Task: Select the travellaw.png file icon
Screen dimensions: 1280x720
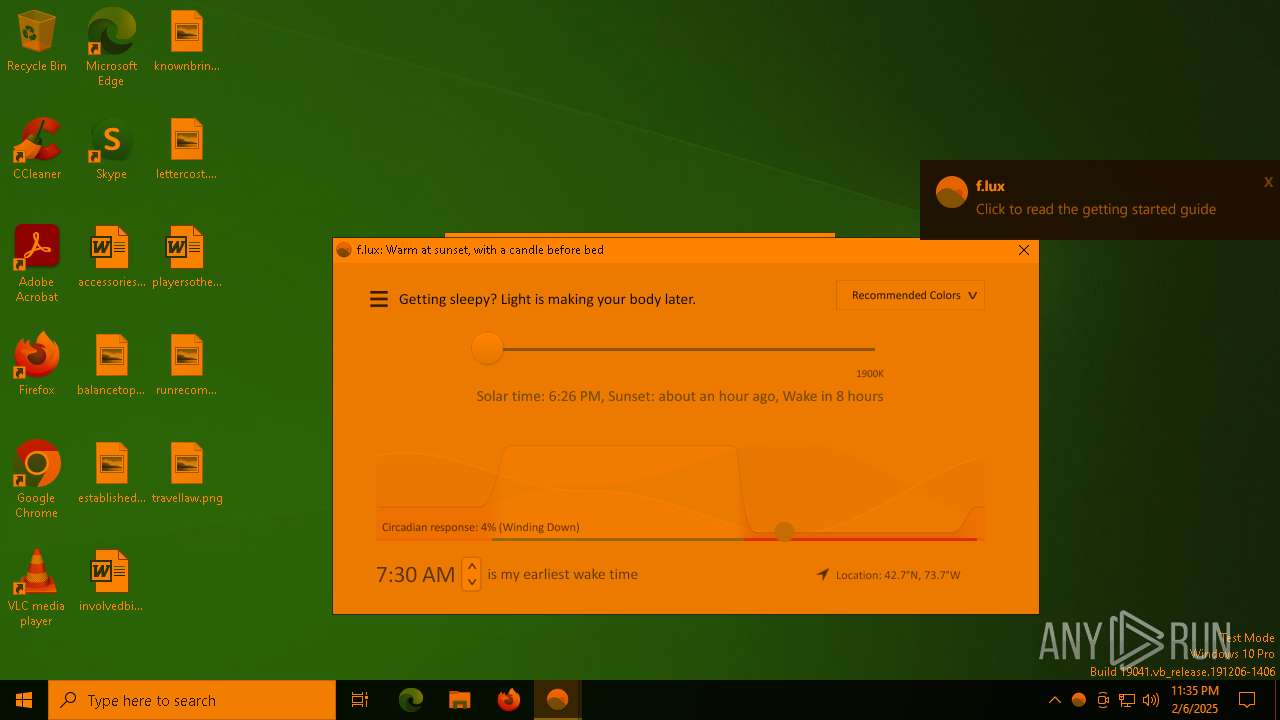Action: coord(186,473)
